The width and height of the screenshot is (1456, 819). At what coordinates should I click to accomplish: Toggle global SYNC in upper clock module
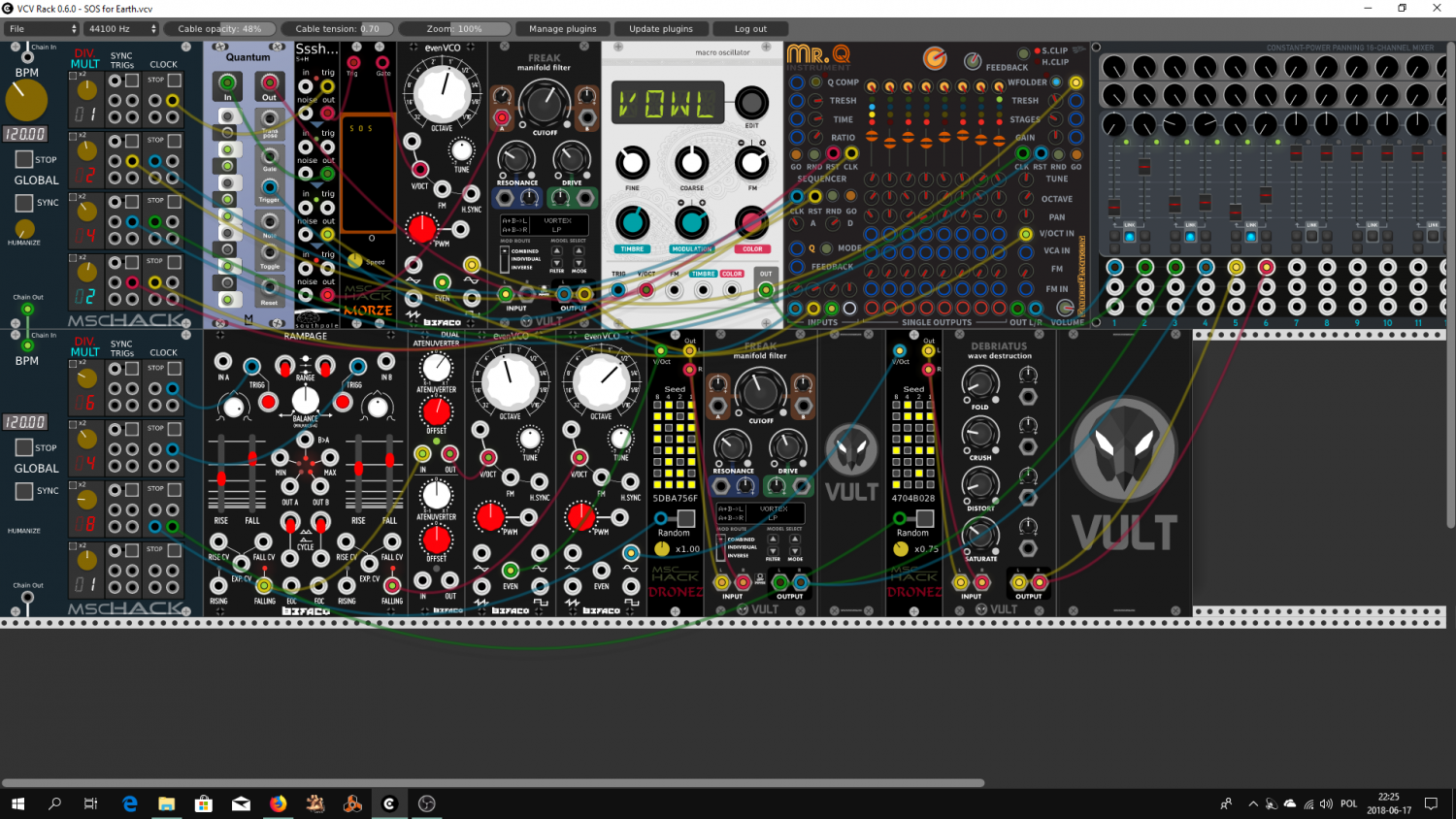(24, 202)
